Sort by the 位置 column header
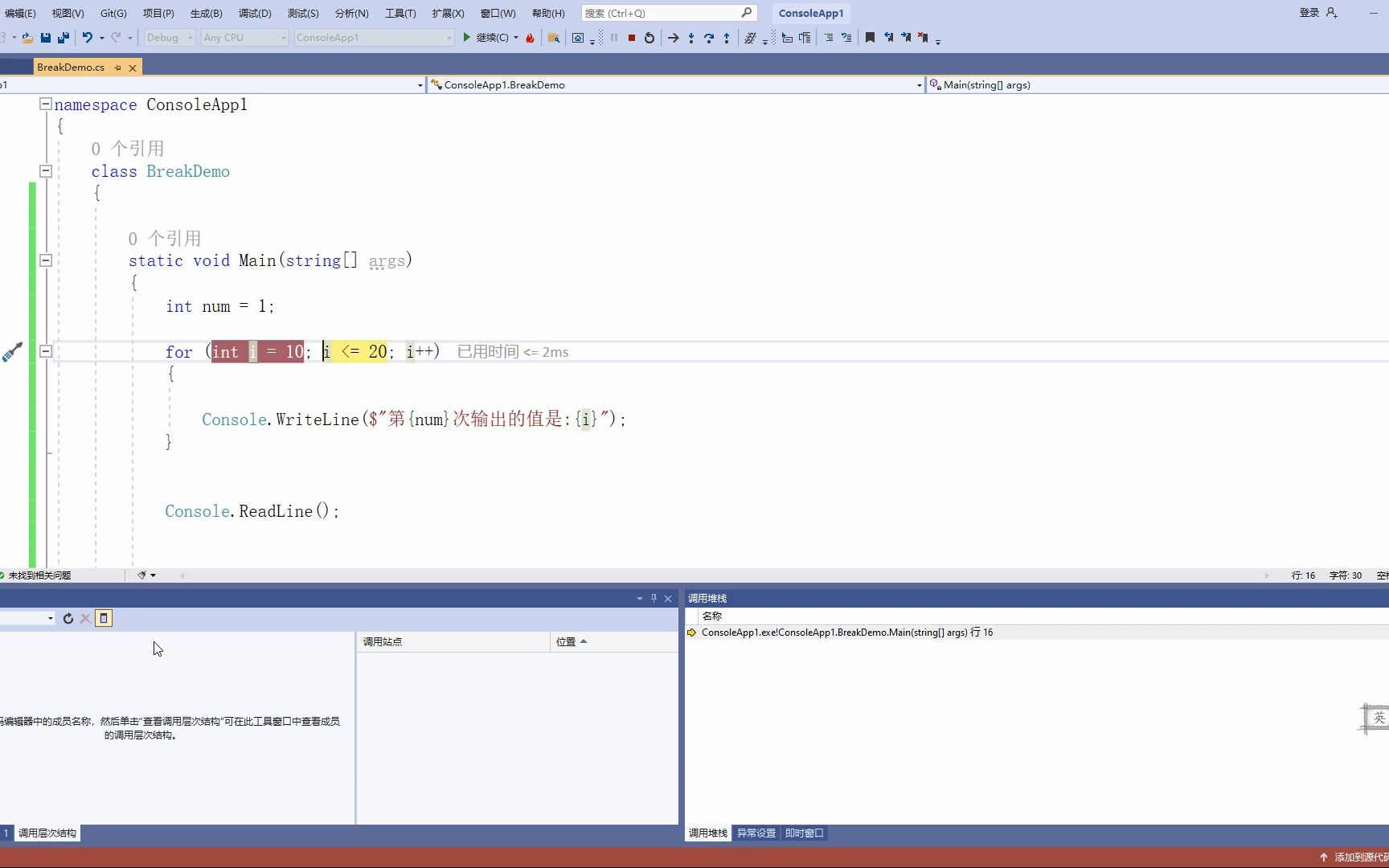The width and height of the screenshot is (1389, 868). [614, 641]
